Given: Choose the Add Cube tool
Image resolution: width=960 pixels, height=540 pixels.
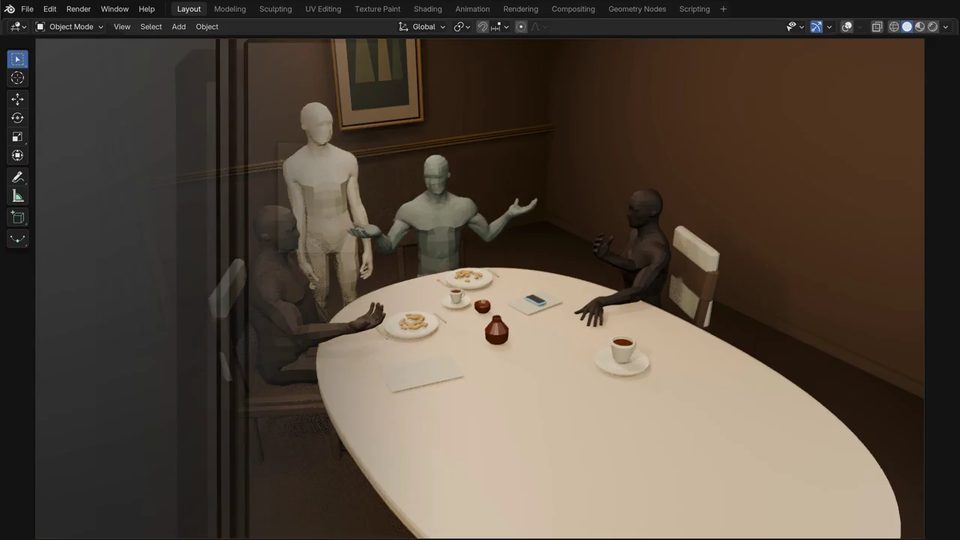Looking at the screenshot, I should coord(17,217).
